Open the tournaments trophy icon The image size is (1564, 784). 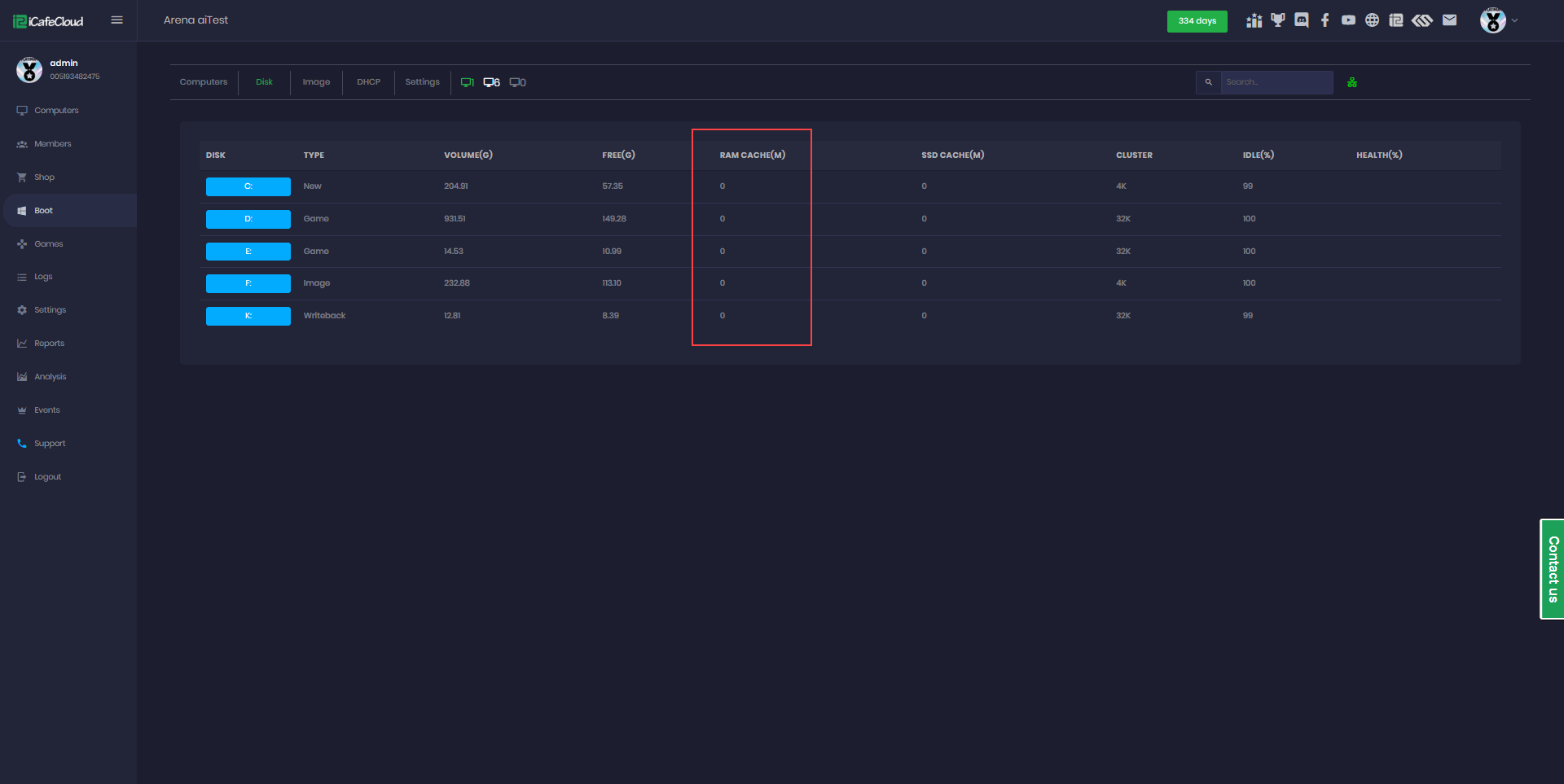[1277, 20]
